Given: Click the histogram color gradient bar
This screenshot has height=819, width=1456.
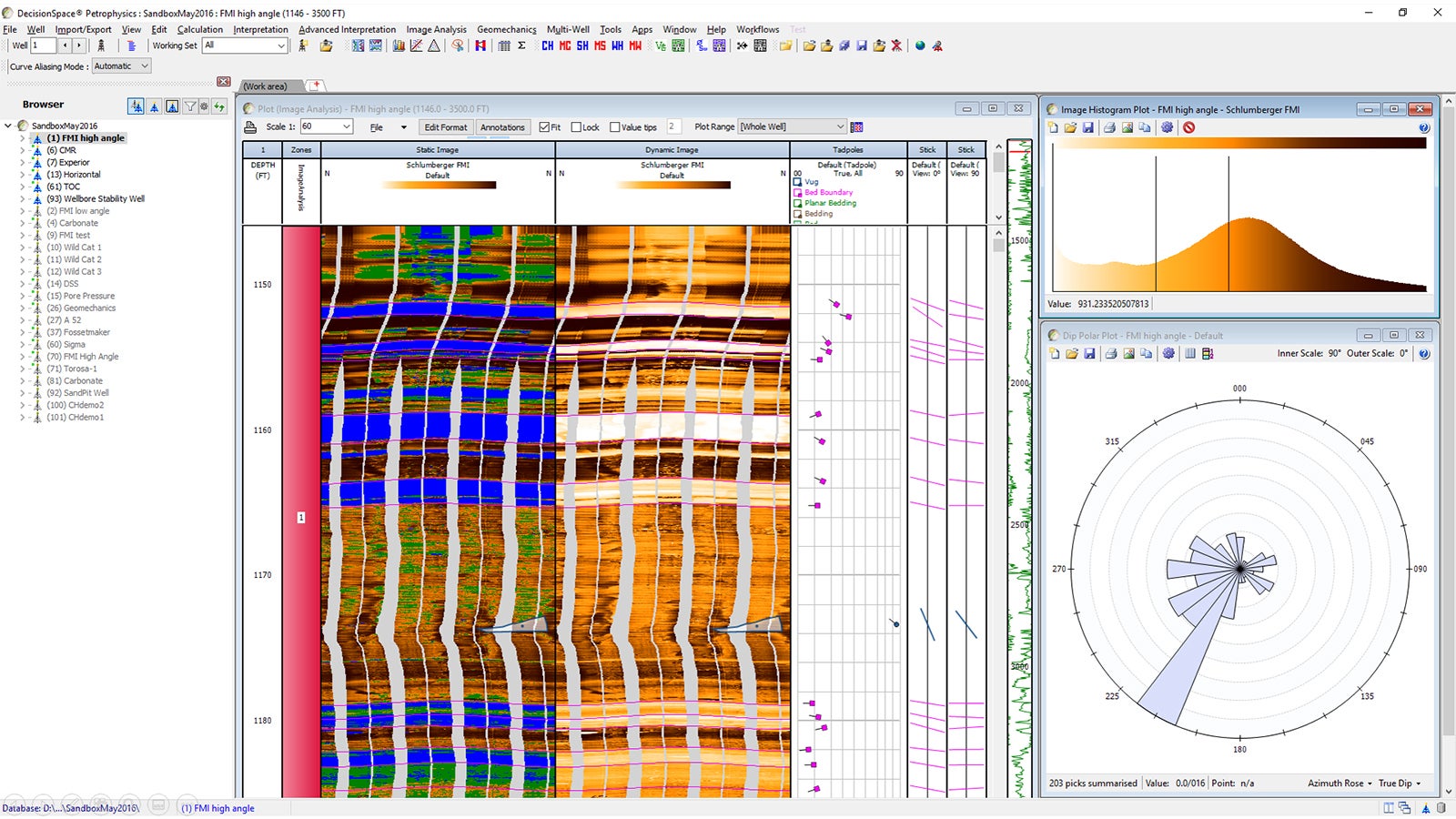Looking at the screenshot, I should [x=1239, y=143].
